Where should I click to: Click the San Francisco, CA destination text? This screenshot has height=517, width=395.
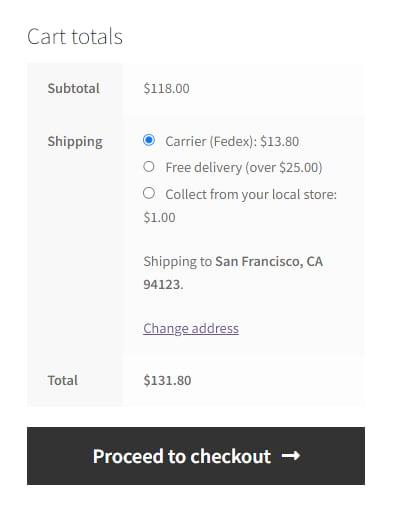click(269, 262)
